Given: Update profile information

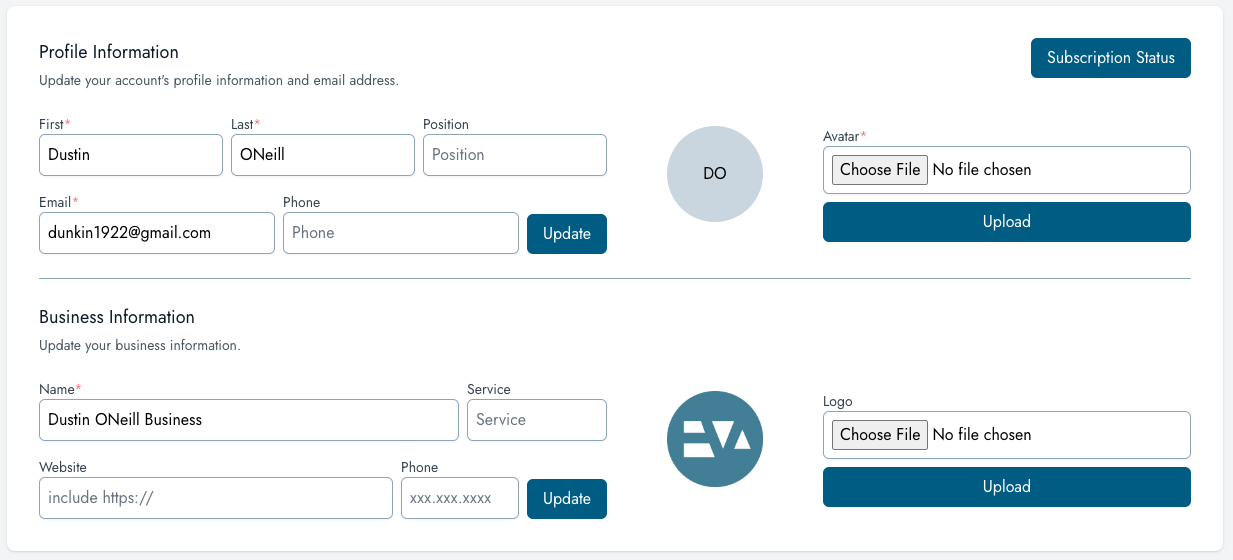Looking at the screenshot, I should coord(566,234).
